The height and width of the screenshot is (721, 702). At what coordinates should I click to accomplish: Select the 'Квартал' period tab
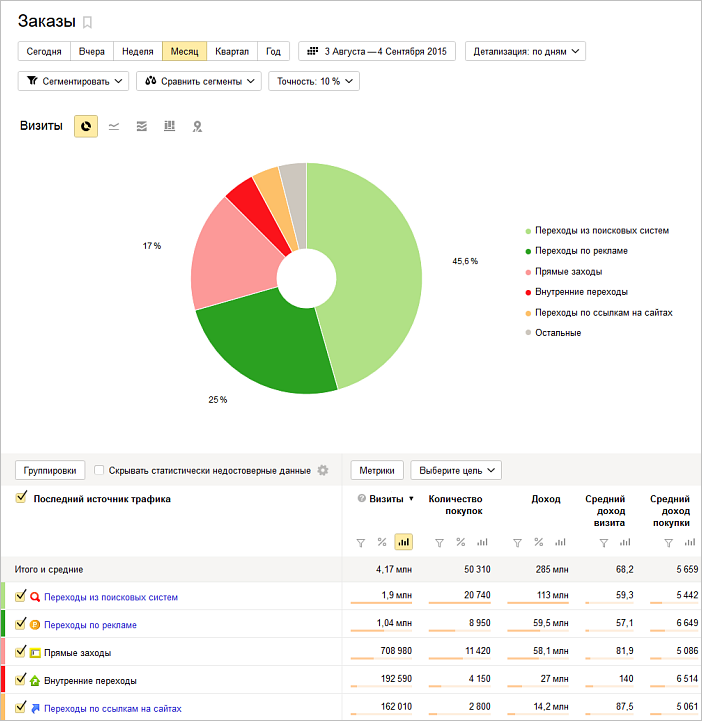click(x=231, y=51)
